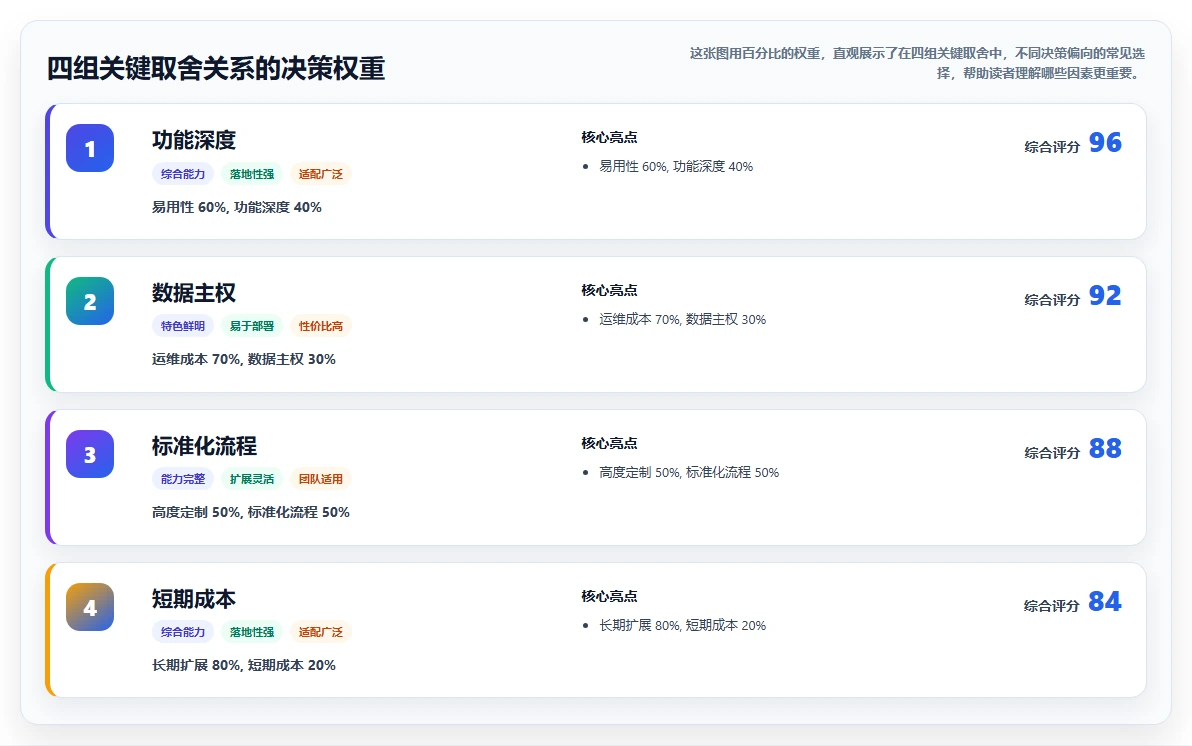This screenshot has width=1192, height=746.
Task: Click 核心亮点 heading in 功能深度 card
Action: (x=609, y=138)
